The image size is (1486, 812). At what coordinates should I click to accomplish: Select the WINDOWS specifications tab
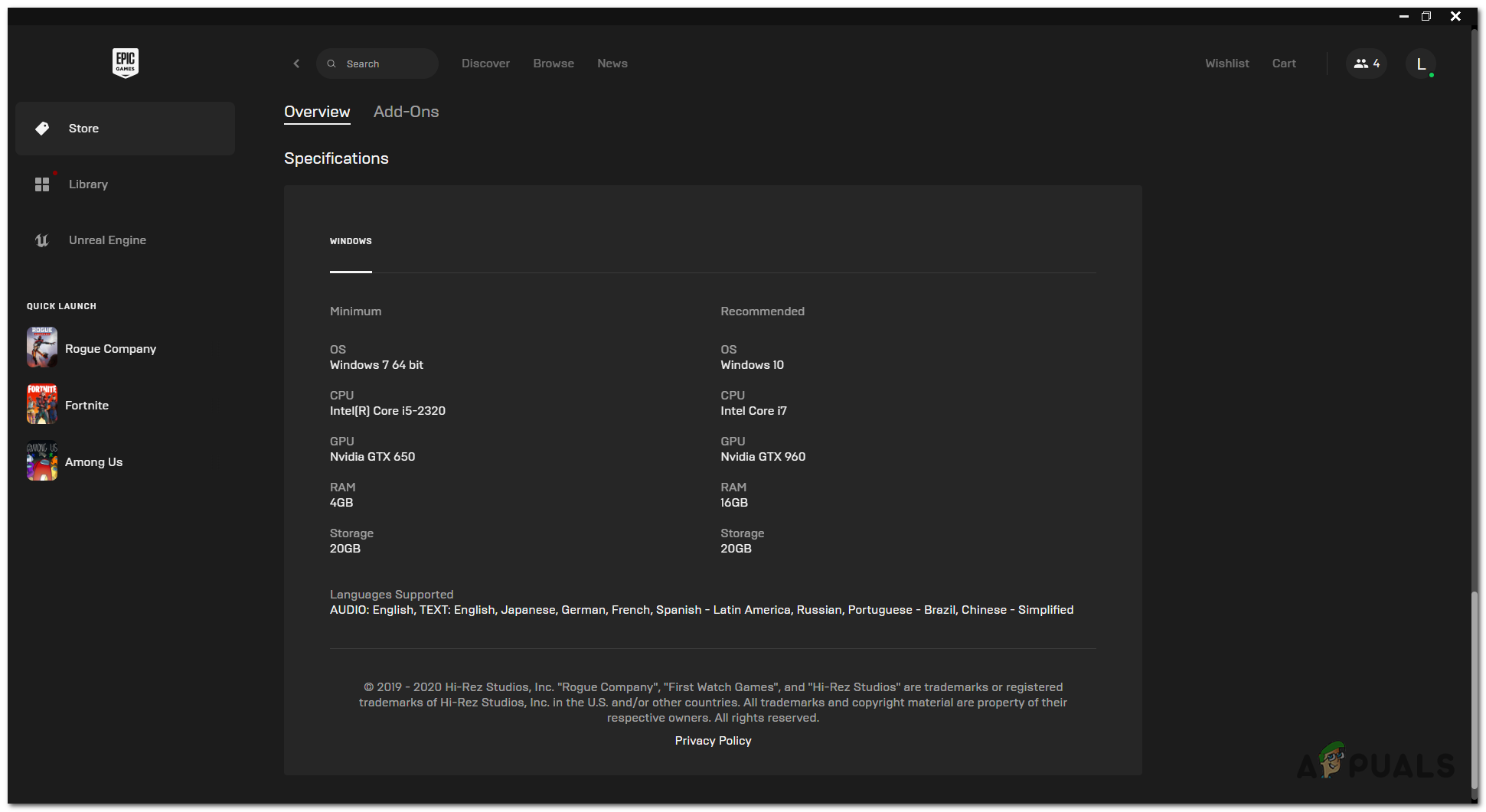pos(351,241)
